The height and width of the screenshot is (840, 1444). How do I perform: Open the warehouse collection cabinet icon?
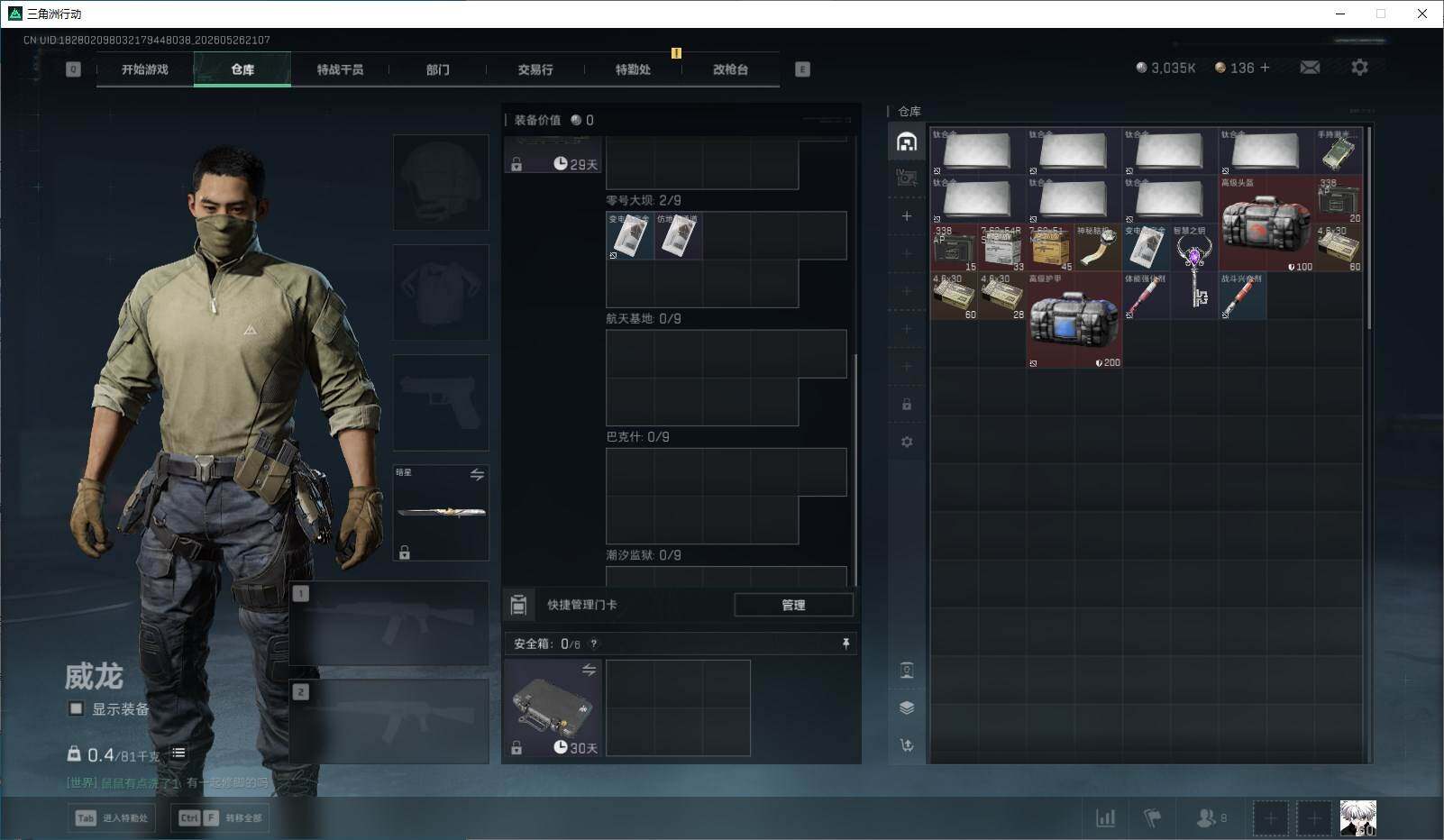tap(907, 670)
